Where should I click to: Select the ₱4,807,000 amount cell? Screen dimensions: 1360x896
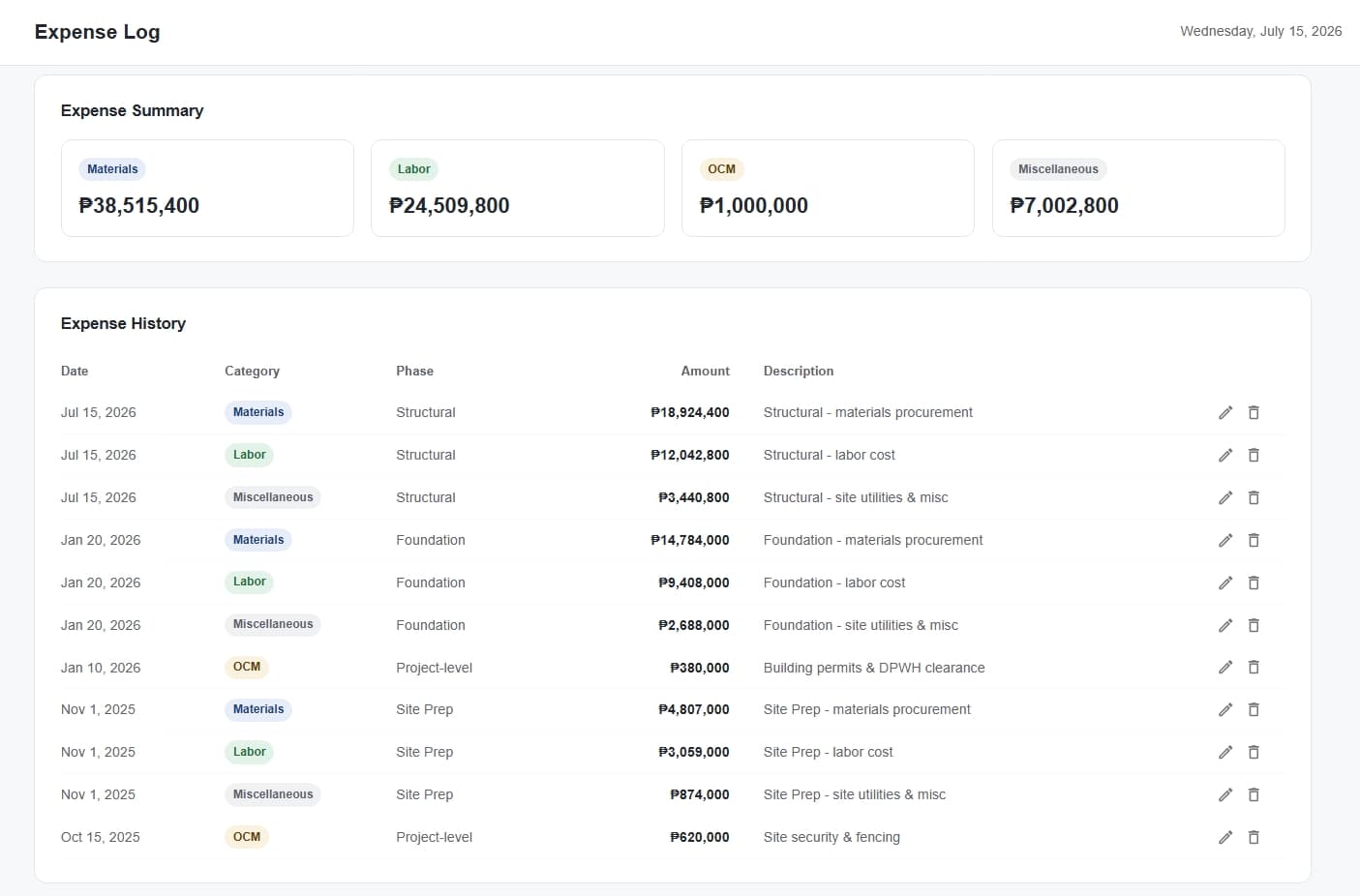click(694, 709)
